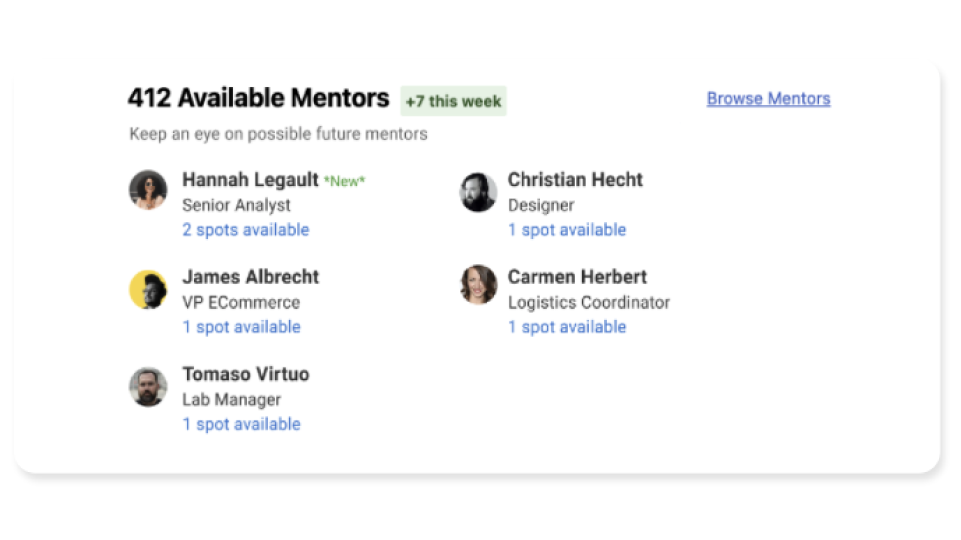Open James Albrecht's 1 spot available link
The height and width of the screenshot is (540, 961).
click(241, 327)
